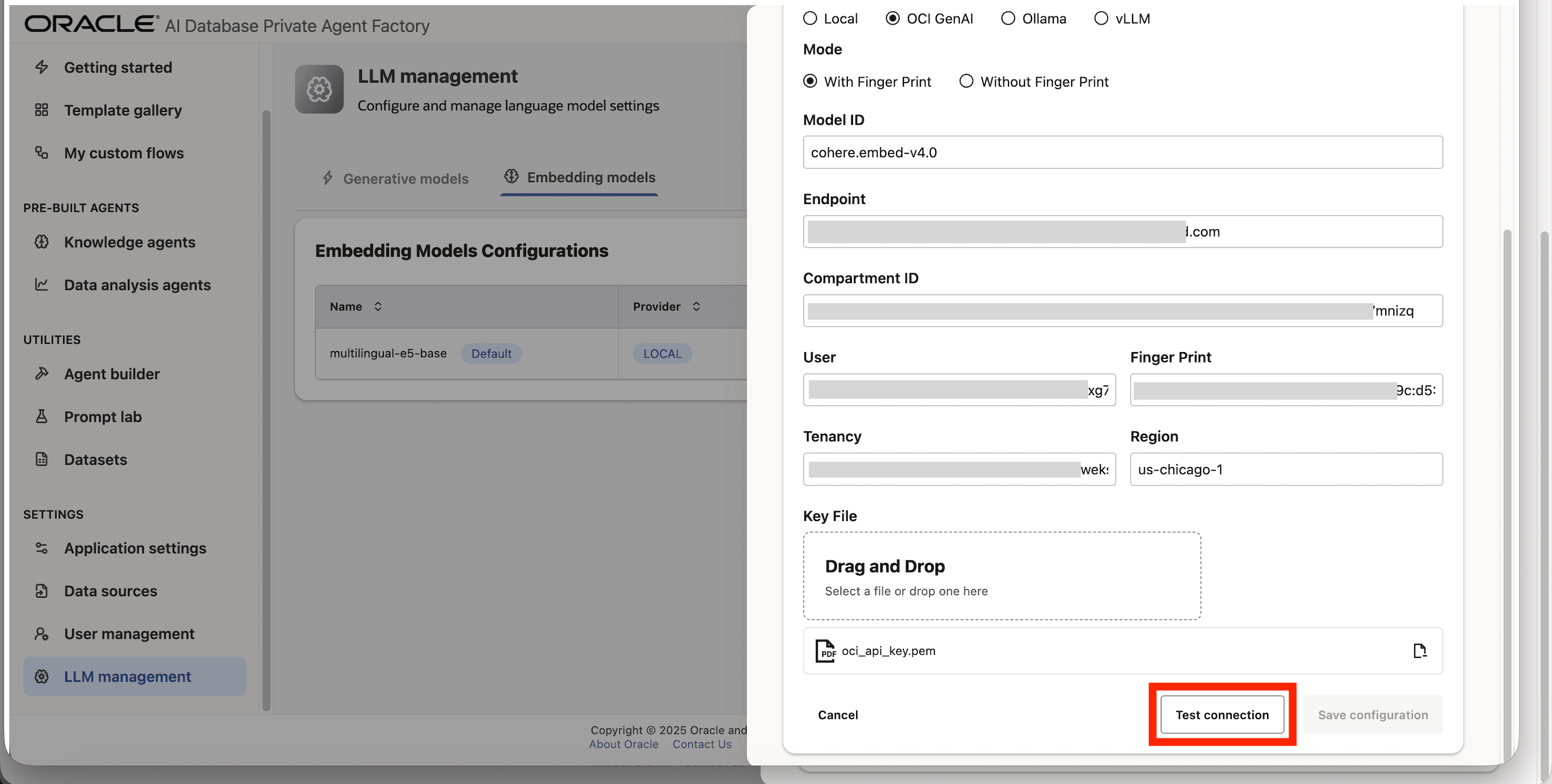Sort table by Name column arrows
1552x784 pixels.
[378, 306]
